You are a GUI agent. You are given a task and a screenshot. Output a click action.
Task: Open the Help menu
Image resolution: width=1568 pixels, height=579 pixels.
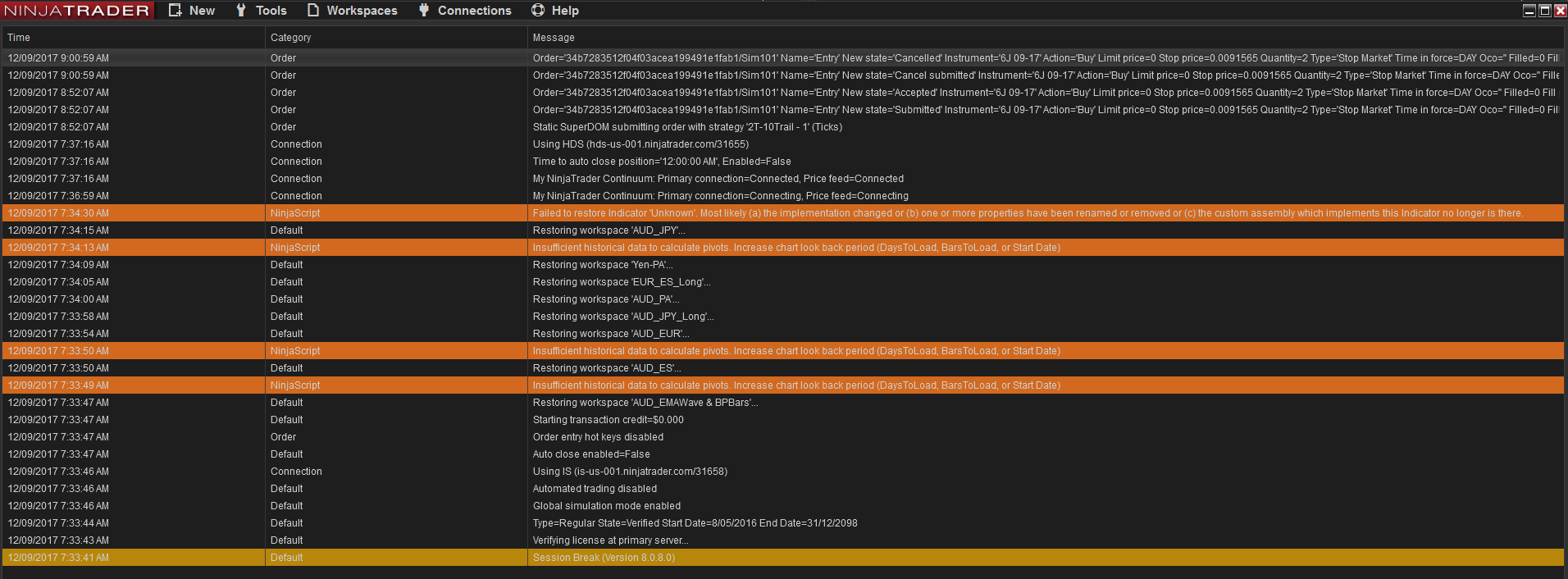point(555,11)
